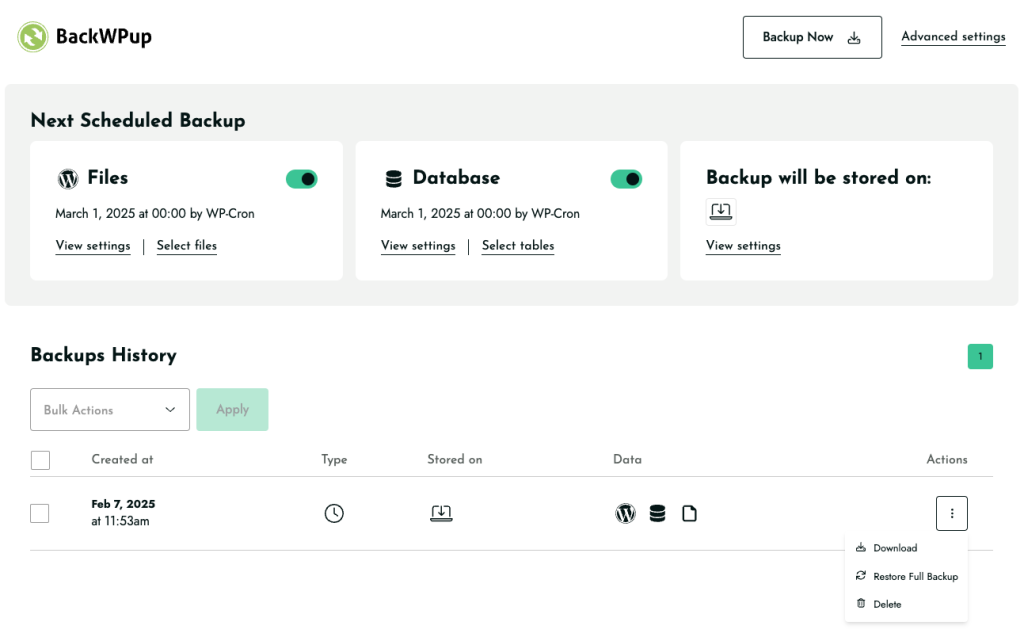Open the Bulk Actions dropdown
Image resolution: width=1024 pixels, height=637 pixels.
(109, 409)
